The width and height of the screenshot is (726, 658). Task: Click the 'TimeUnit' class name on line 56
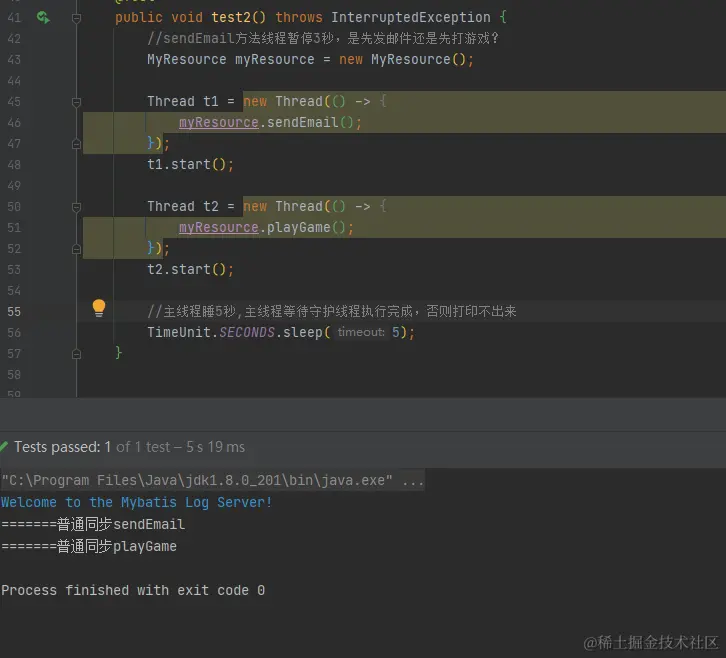(x=179, y=332)
